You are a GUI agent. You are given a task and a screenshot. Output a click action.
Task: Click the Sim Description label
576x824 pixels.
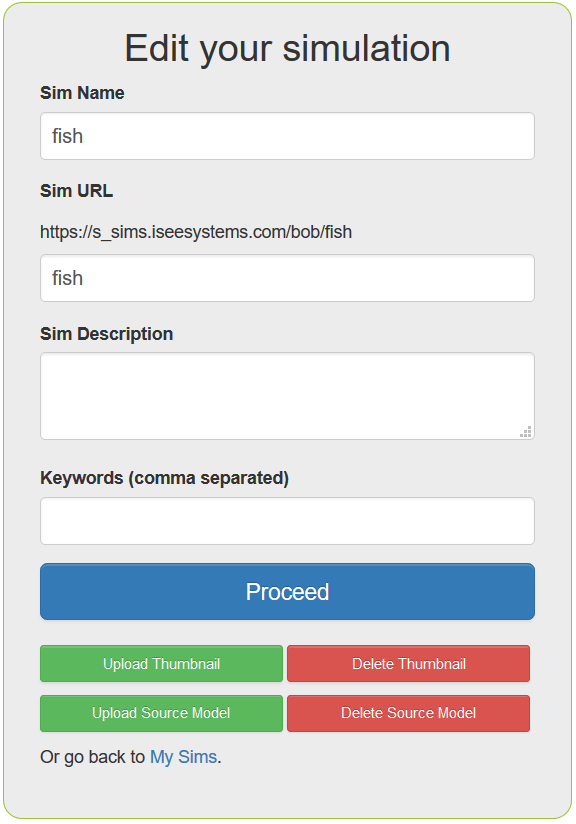click(x=107, y=334)
